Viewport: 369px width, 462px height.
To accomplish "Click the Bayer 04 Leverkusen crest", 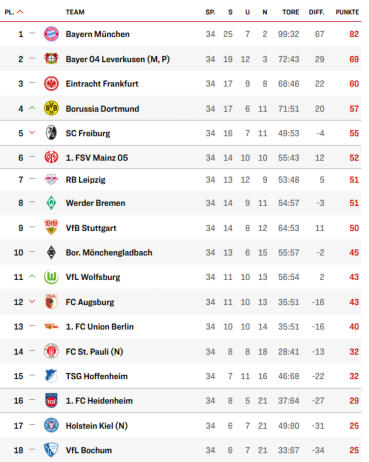I will [51, 59].
